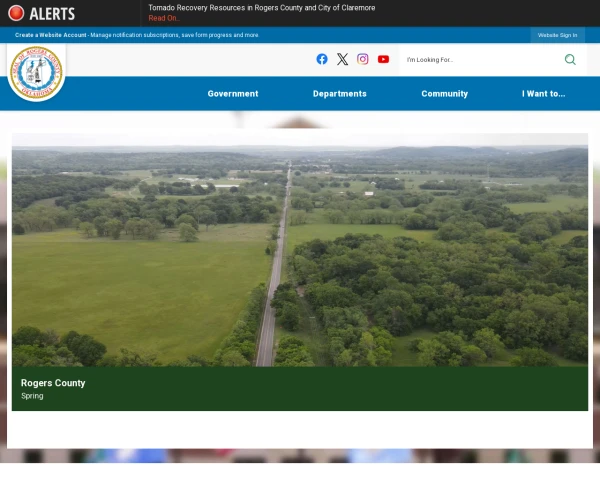
Task: Visit the Instagram profile icon
Action: pos(363,59)
